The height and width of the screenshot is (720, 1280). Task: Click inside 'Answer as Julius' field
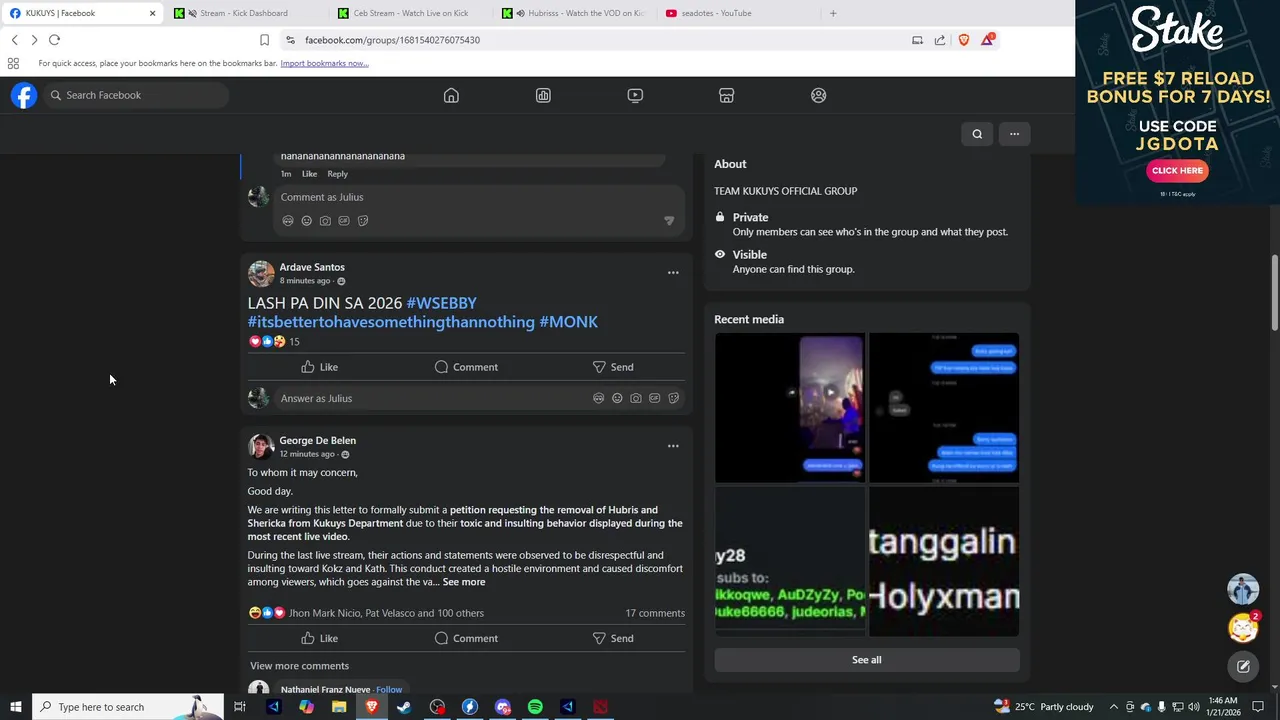(430, 398)
